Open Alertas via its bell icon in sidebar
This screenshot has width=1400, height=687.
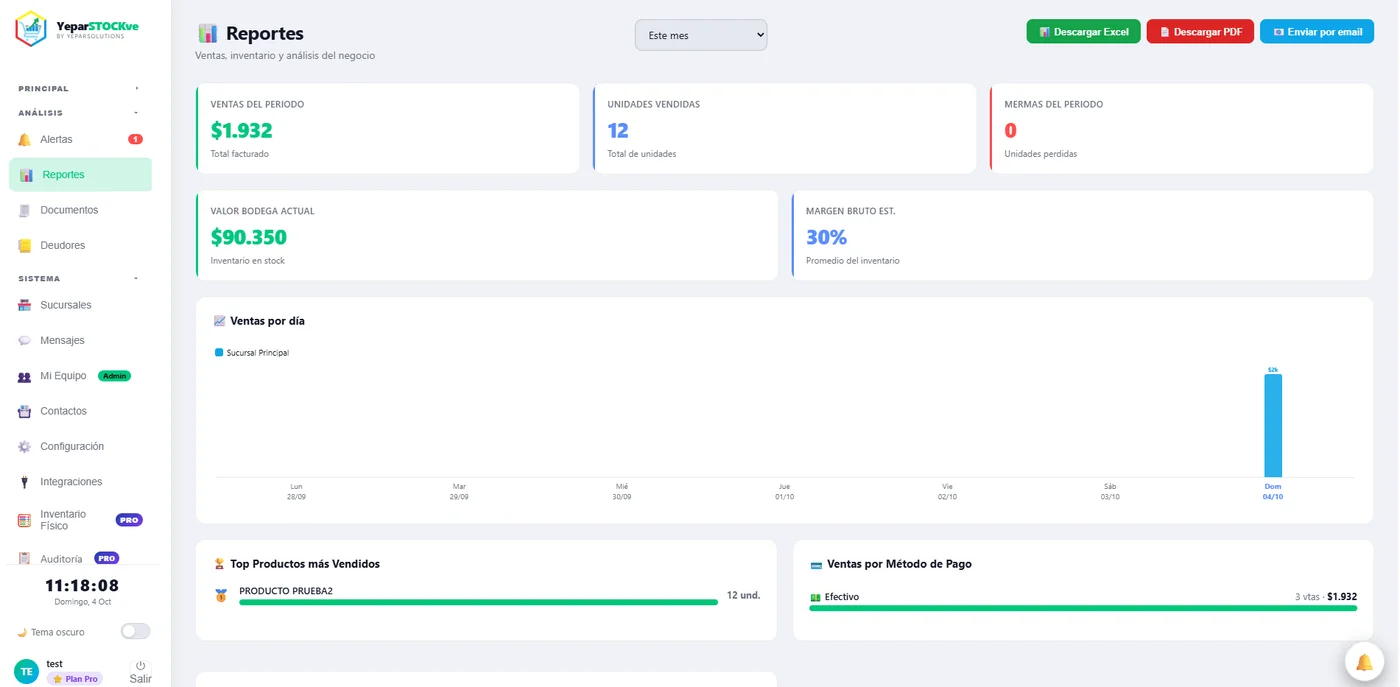coord(25,139)
